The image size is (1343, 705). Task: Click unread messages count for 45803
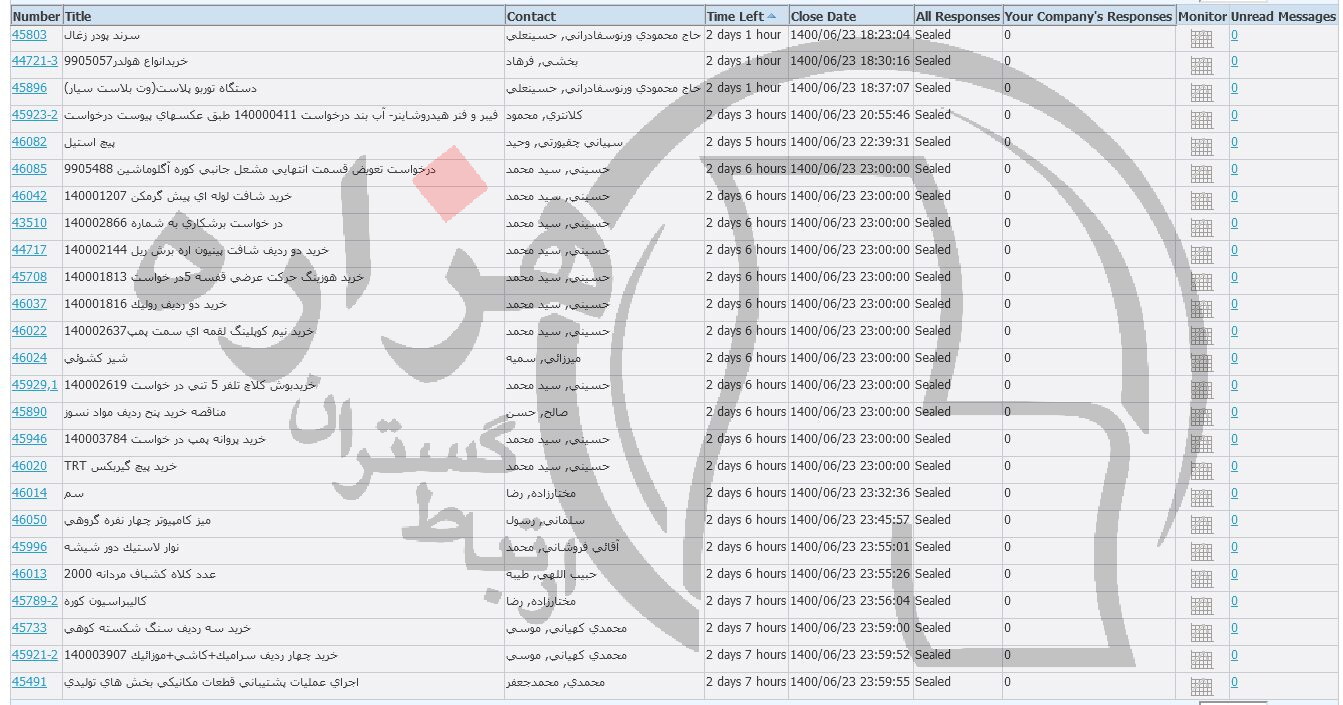(x=1234, y=35)
